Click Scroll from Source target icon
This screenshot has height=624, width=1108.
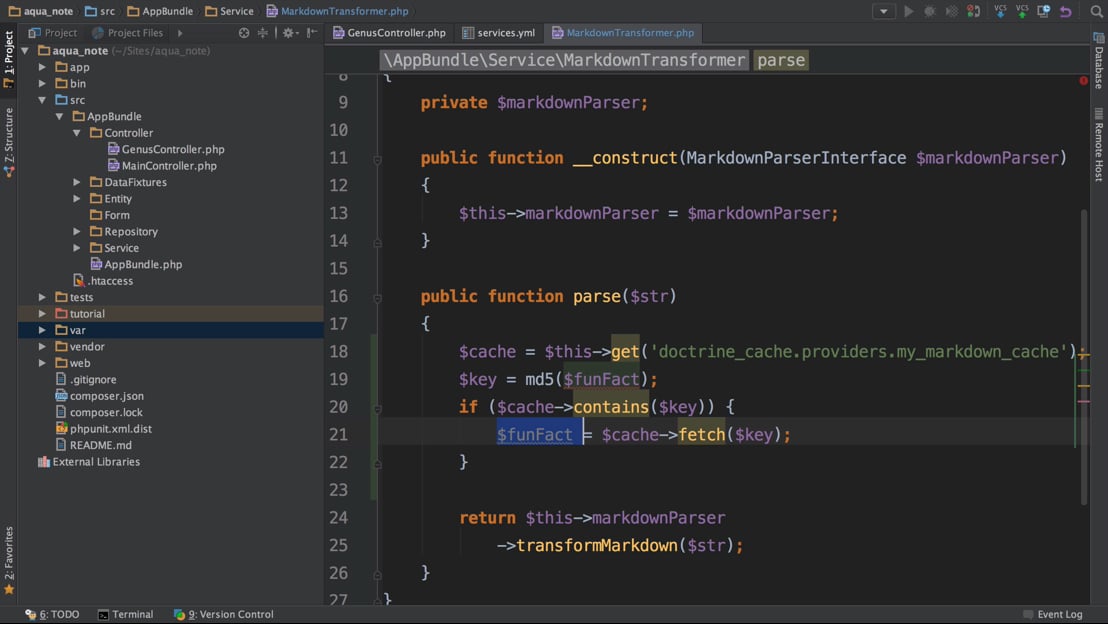(244, 33)
